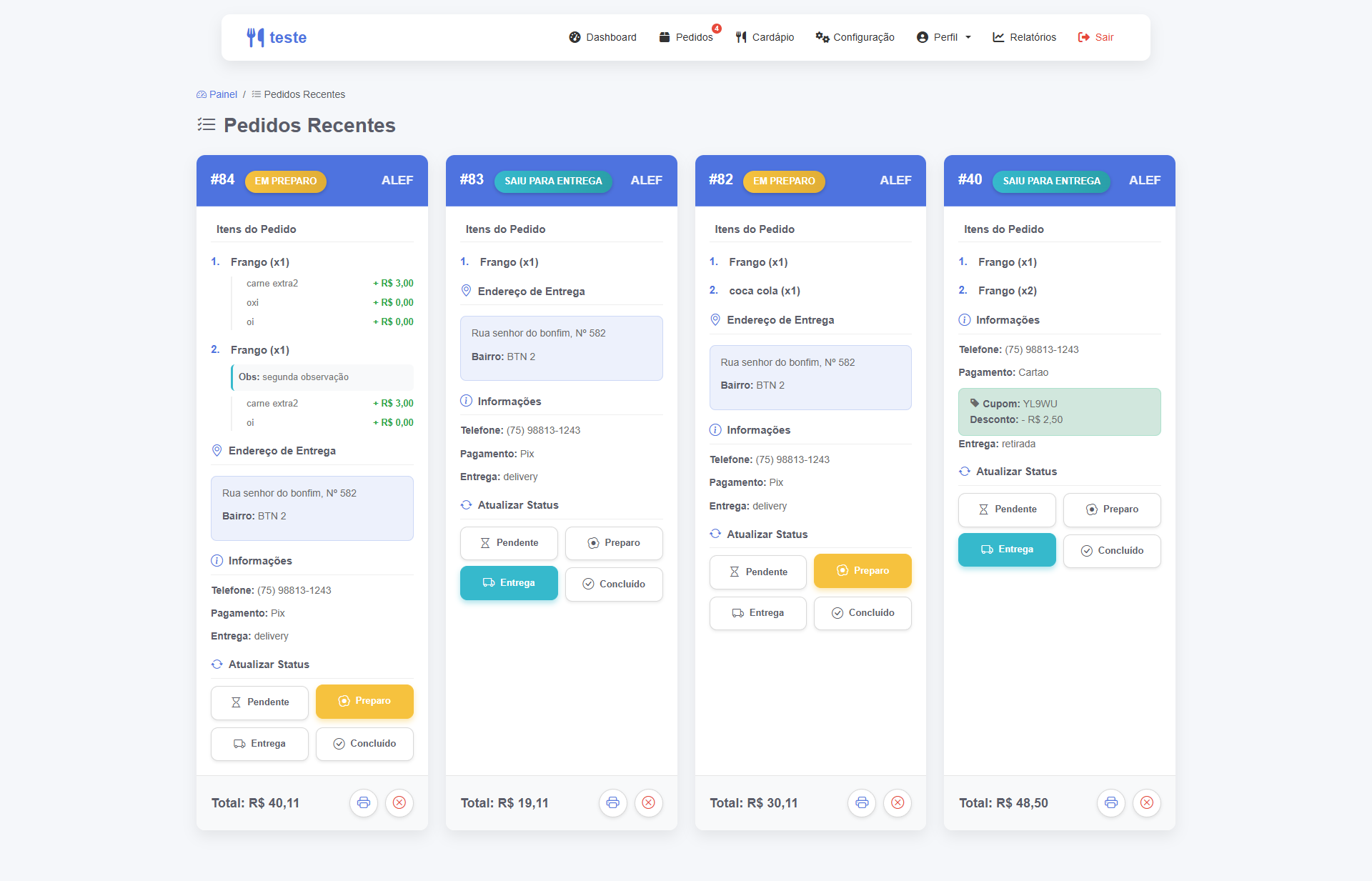Click SAIU PARA ENTREGA badge on order #40

coord(1051,181)
